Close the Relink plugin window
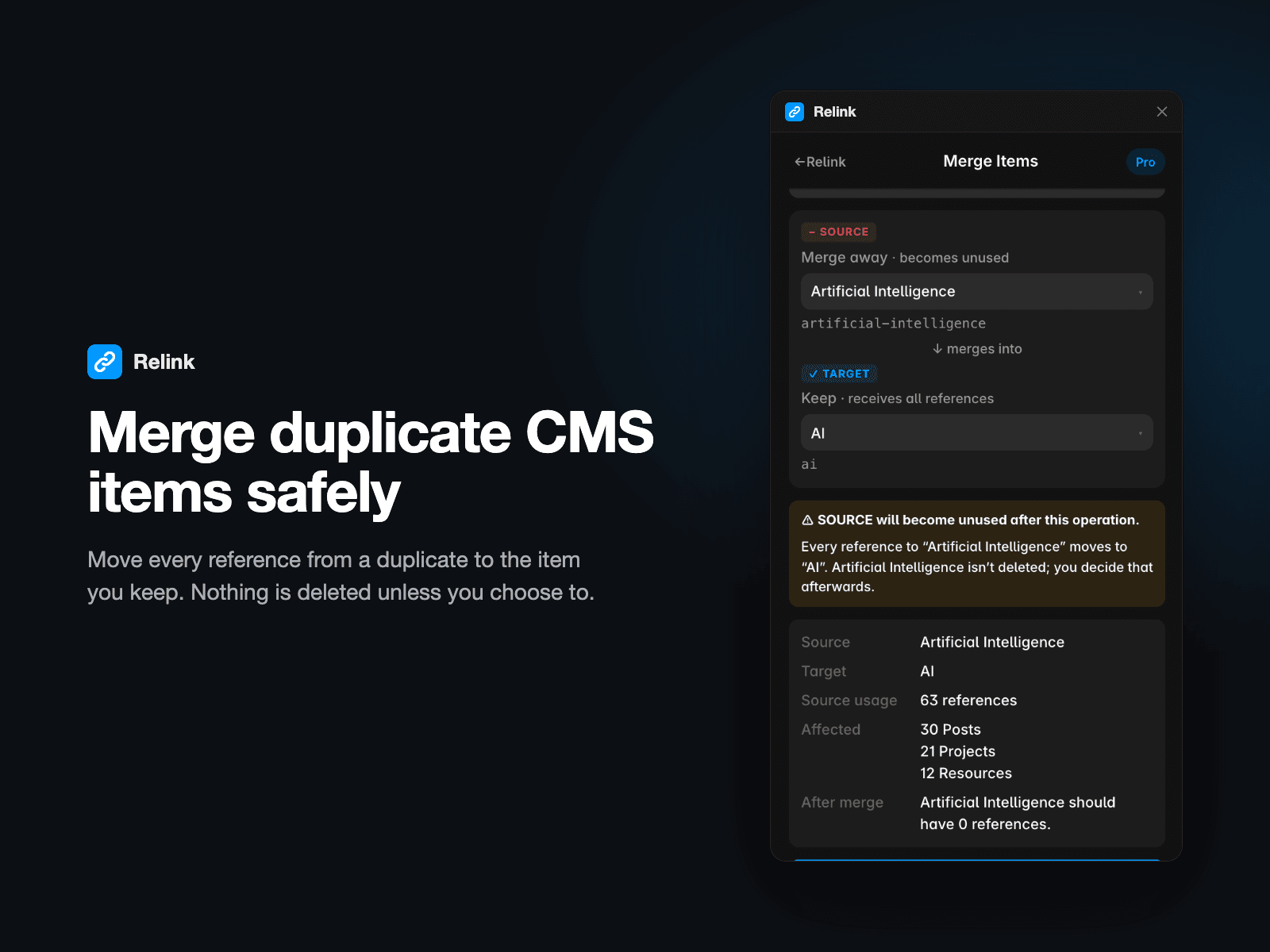Screen dimensions: 1270x952 point(1162,112)
